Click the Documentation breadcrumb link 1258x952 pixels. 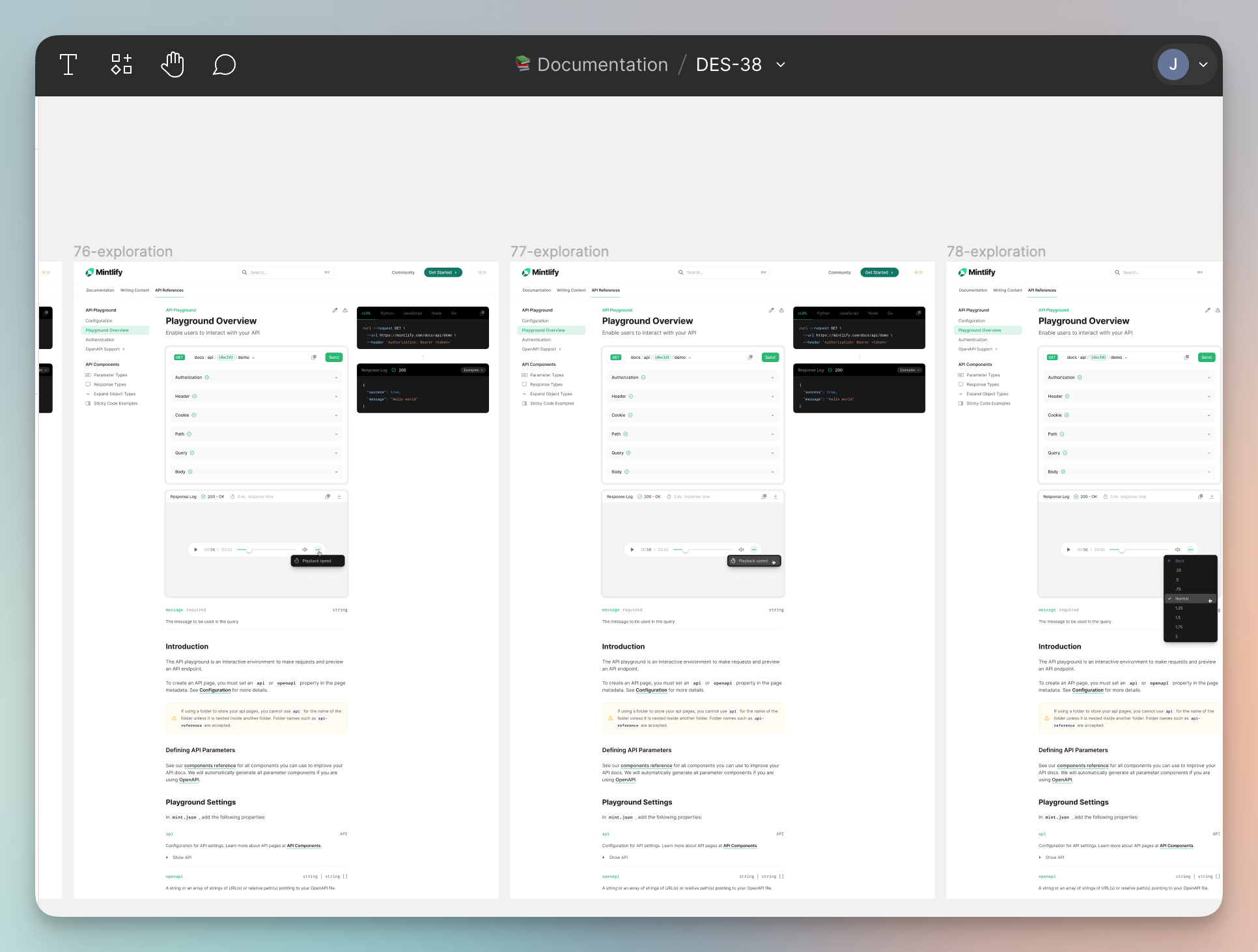tap(602, 64)
